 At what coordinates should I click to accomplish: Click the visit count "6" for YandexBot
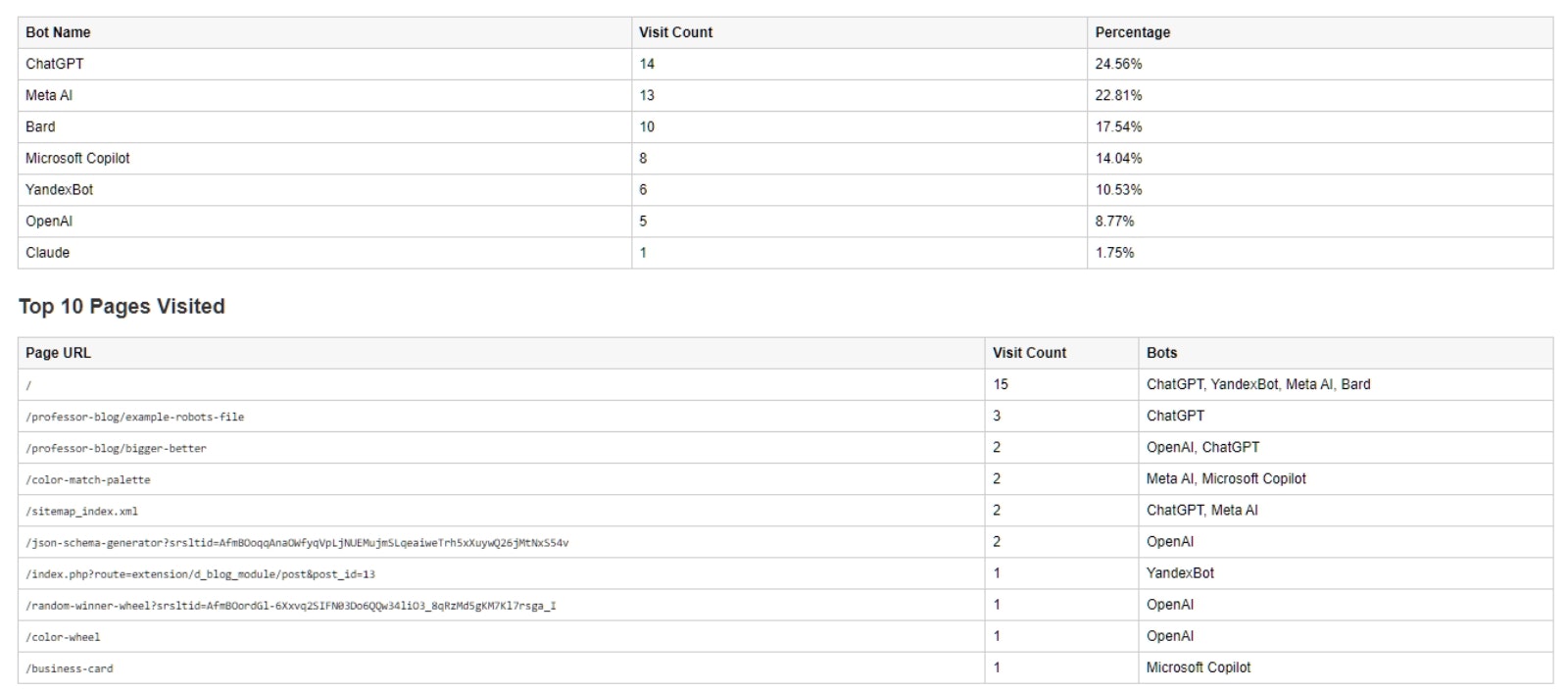(643, 189)
